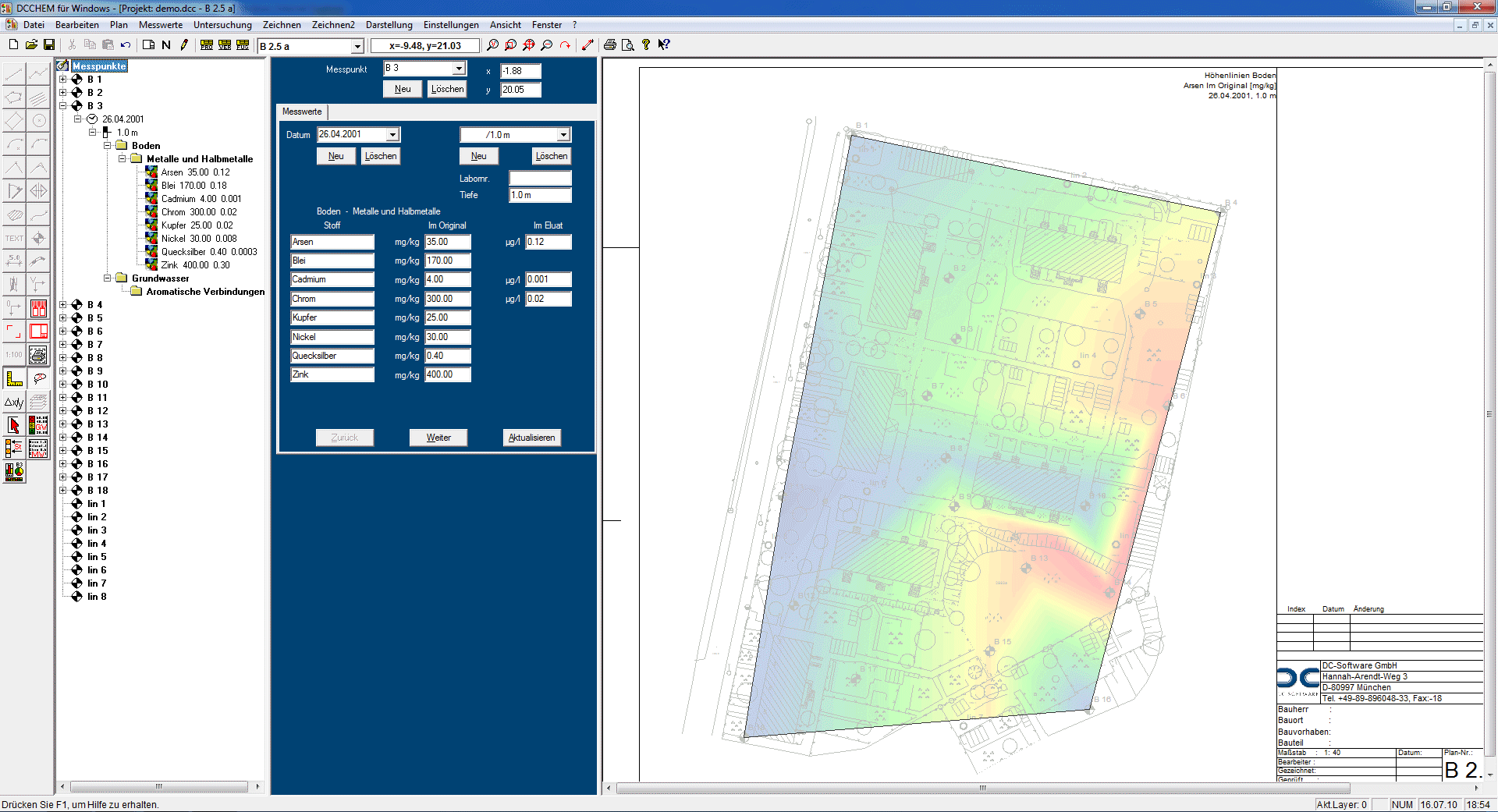Click Löschen button under depth dropdown
Screen dimensions: 1498x812
pos(552,156)
